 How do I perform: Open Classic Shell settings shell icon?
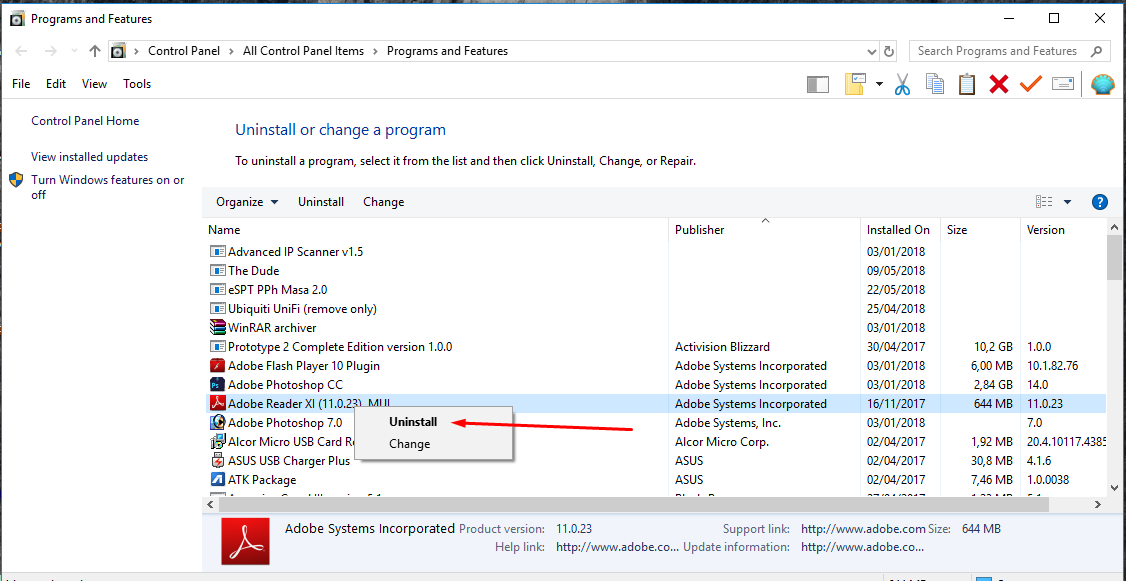tap(1103, 84)
